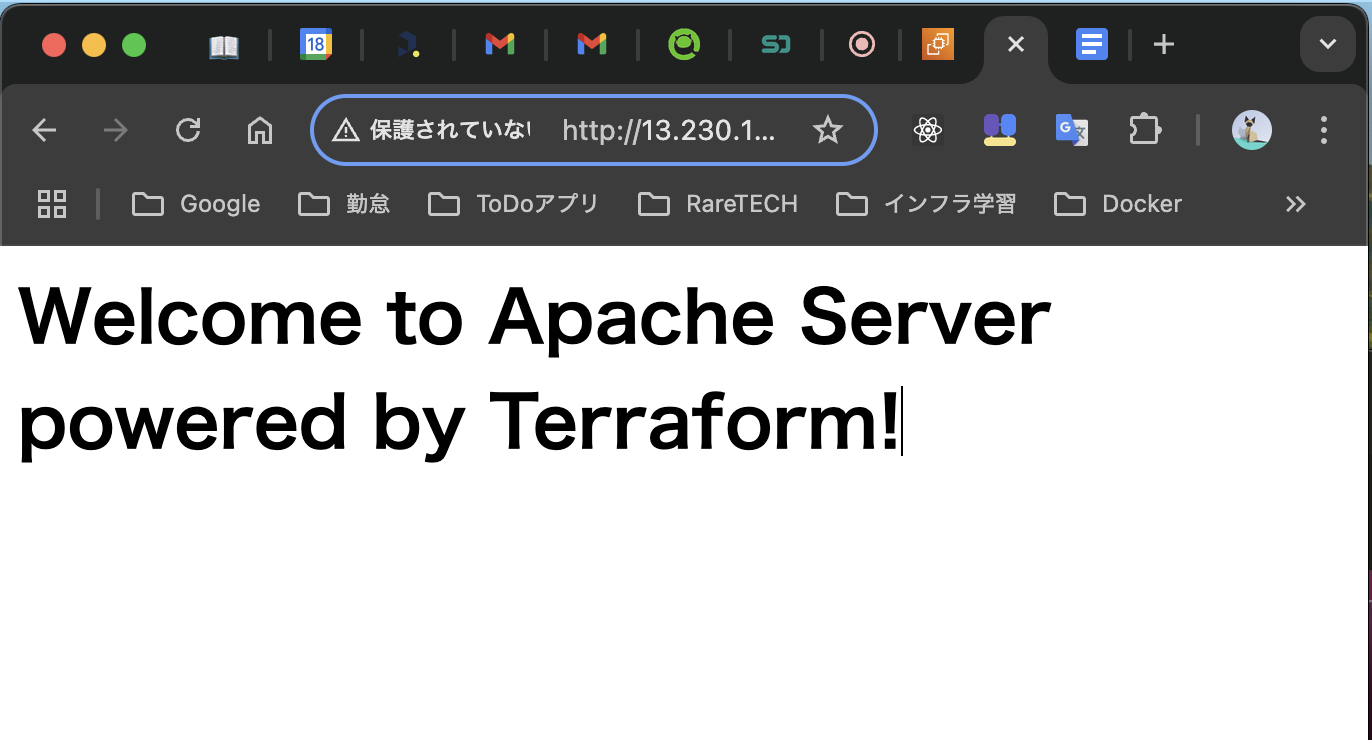Viewport: 1372px width, 740px height.
Task: Open the browser home page
Action: (260, 130)
